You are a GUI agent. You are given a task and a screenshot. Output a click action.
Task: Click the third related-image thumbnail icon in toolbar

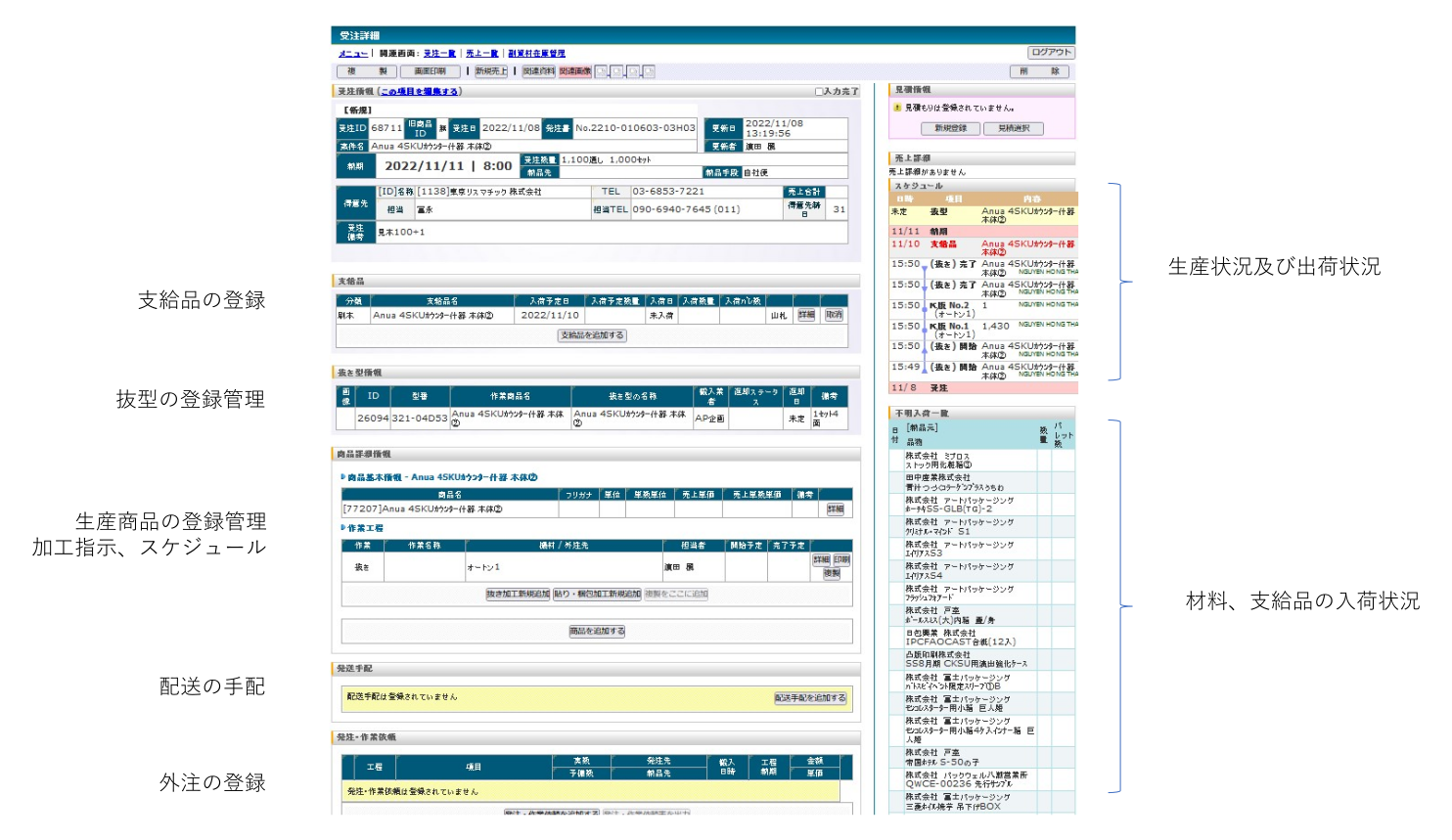(x=633, y=71)
